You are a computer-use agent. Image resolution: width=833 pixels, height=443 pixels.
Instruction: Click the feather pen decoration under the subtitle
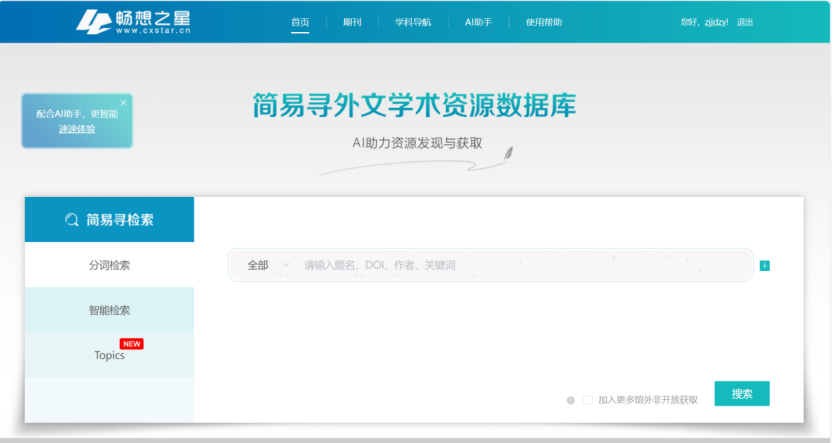click(508, 155)
